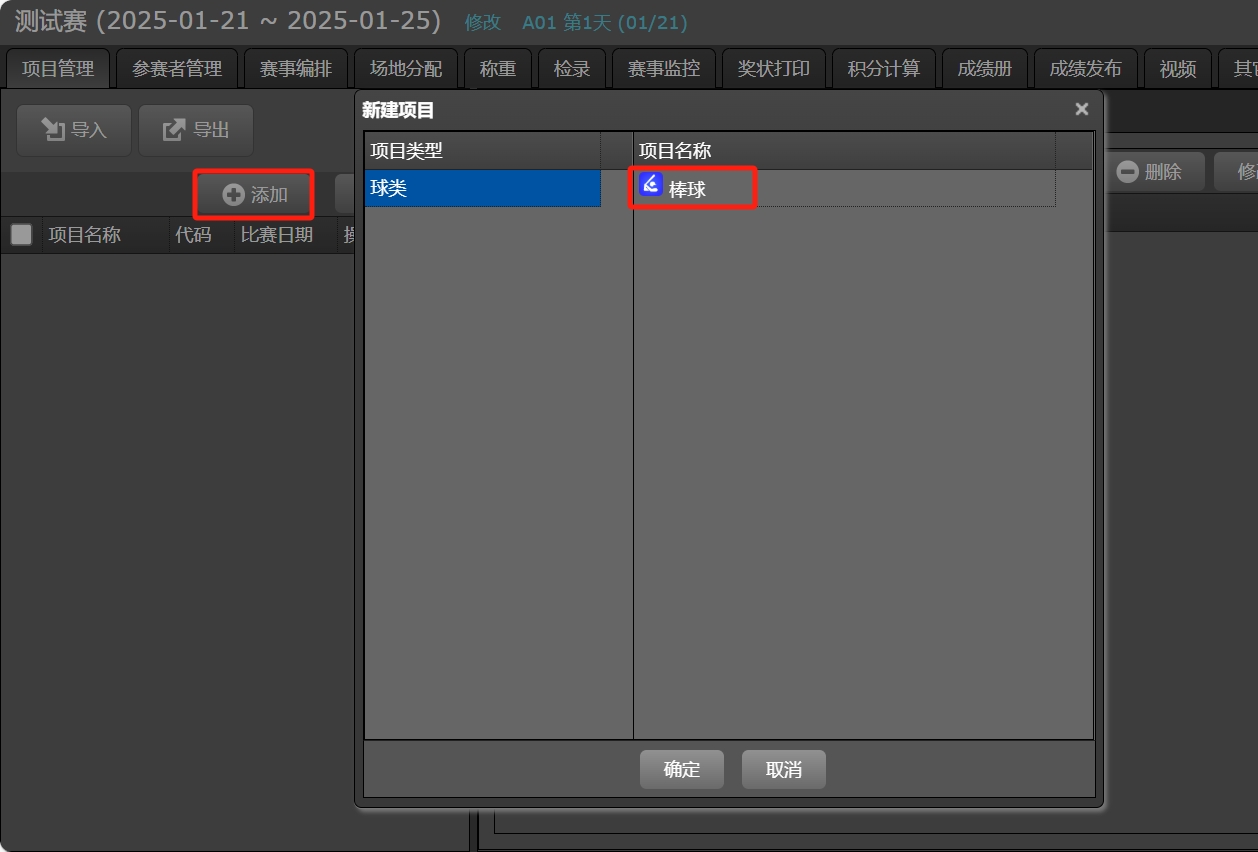Click the baseball sport icon
Image resolution: width=1258 pixels, height=852 pixels.
coord(651,185)
